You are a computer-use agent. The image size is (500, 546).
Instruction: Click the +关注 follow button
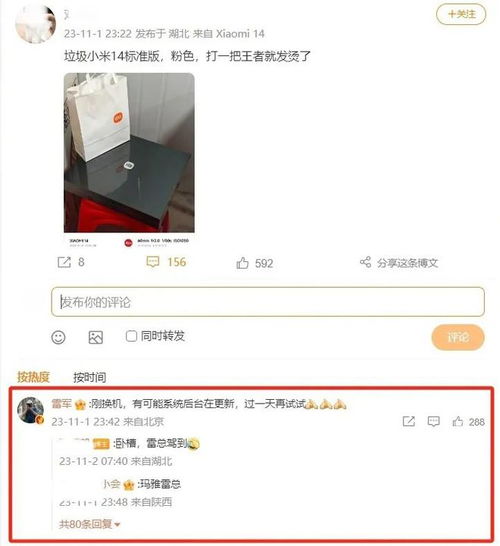(x=461, y=14)
